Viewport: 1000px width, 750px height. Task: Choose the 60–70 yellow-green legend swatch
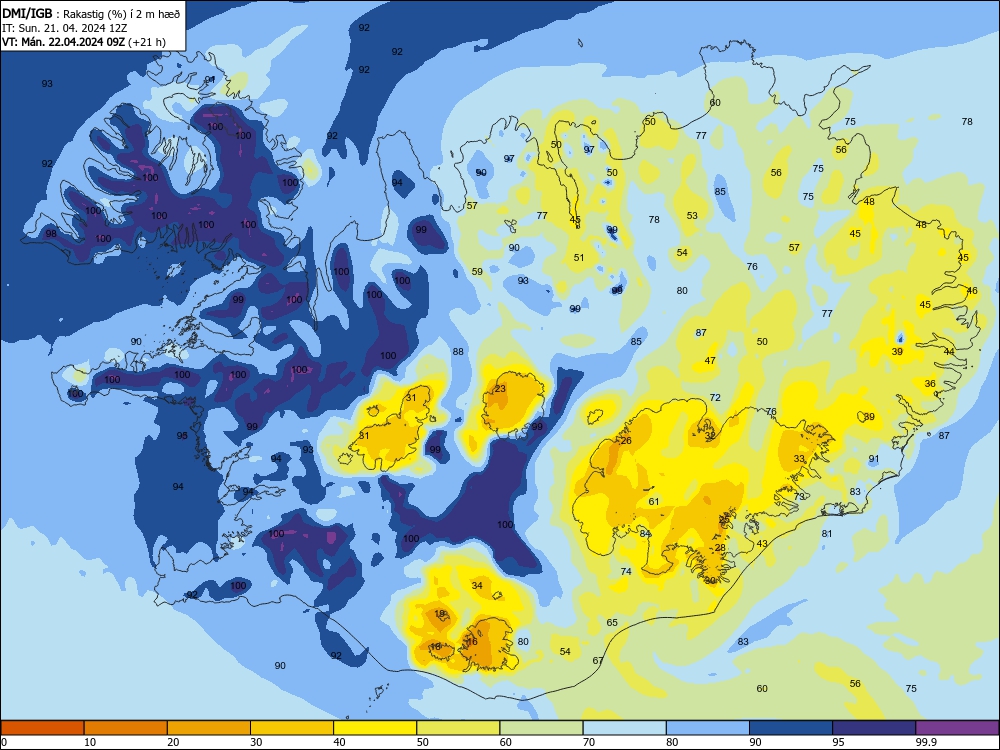(541, 728)
